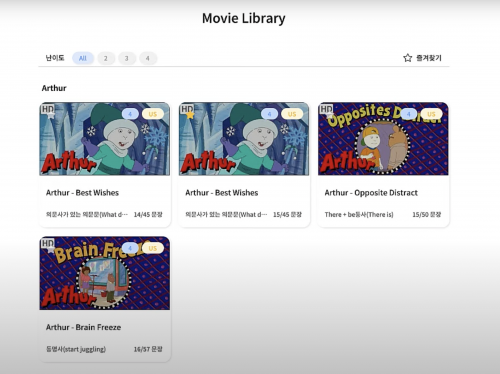The width and height of the screenshot is (500, 374).
Task: Click level 4 badge on Best Wishes 15/45 card
Action: [x=270, y=114]
